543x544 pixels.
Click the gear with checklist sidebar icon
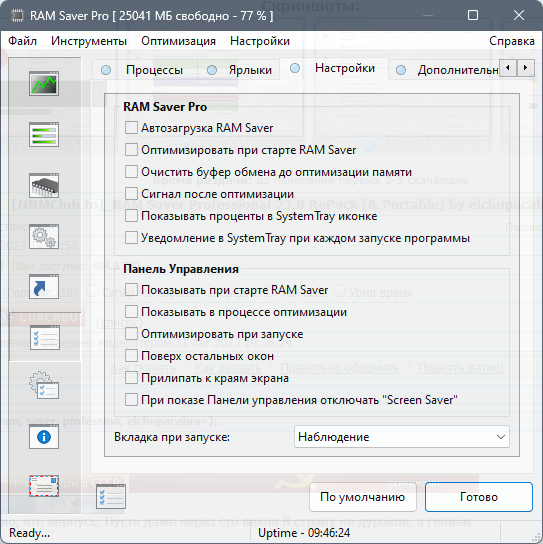(x=44, y=385)
